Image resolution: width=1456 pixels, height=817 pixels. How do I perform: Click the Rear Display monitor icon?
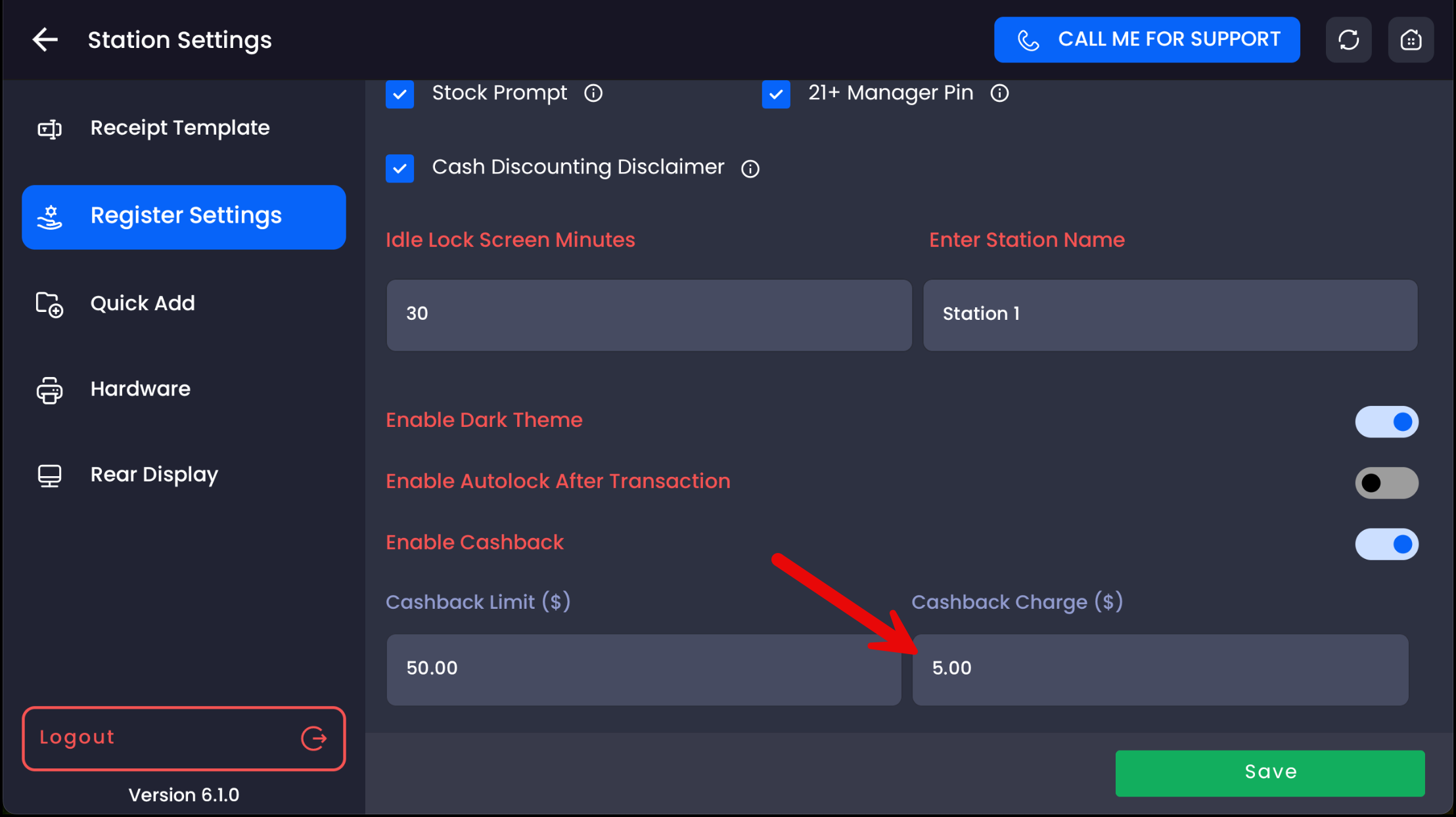tap(49, 475)
